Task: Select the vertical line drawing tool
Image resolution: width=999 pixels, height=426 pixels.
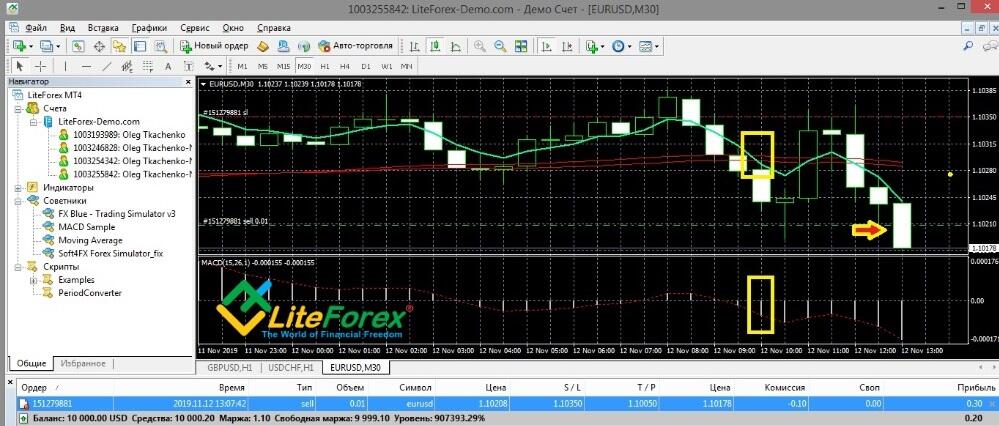Action: [x=65, y=66]
